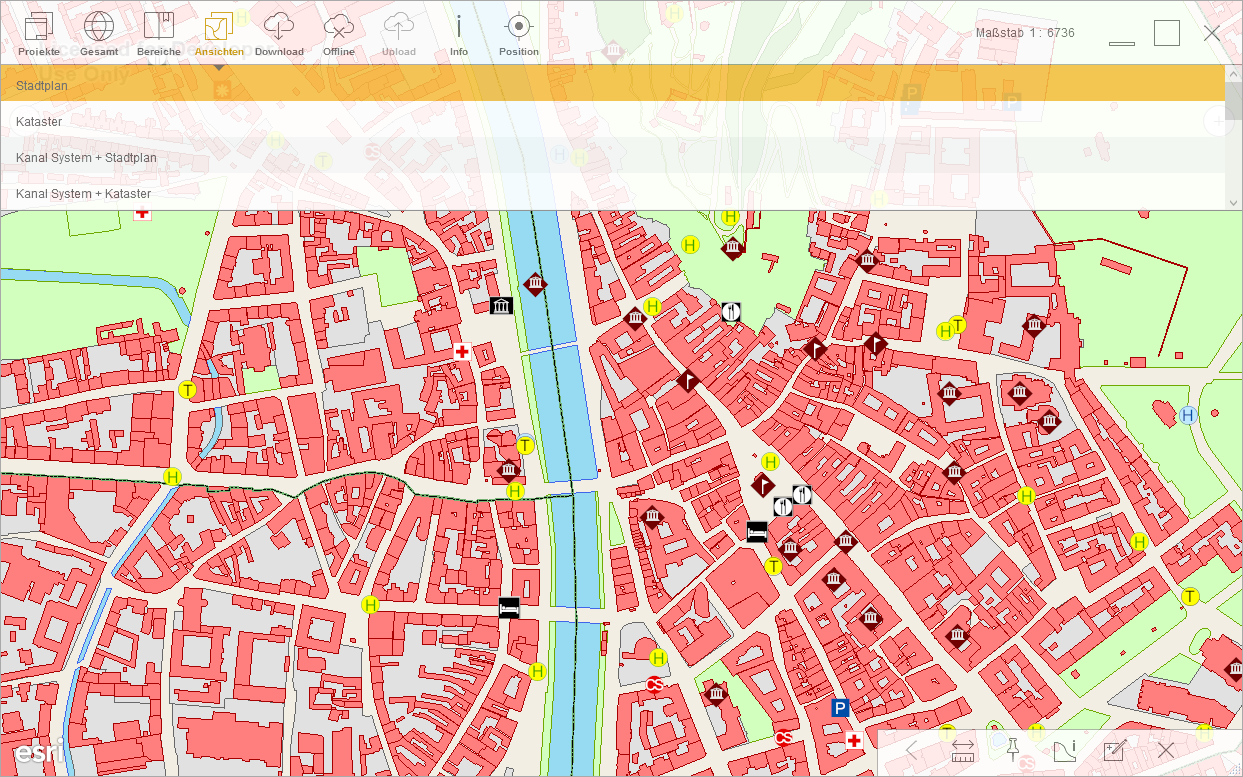Open the Projekte panel
This screenshot has width=1243, height=777.
click(x=39, y=30)
